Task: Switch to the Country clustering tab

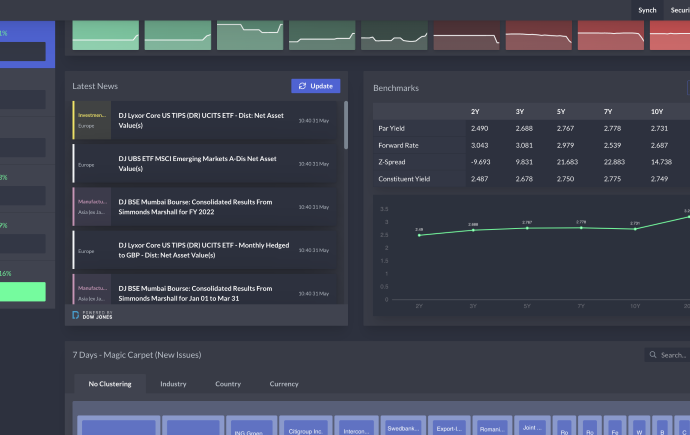Action: pyautogui.click(x=228, y=384)
